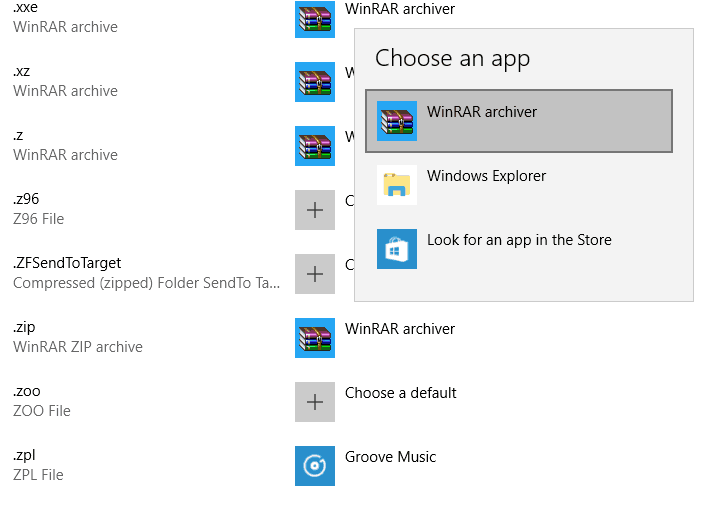Image resolution: width=705 pixels, height=527 pixels.
Task: Click the Z96 File description
Action: point(38,219)
